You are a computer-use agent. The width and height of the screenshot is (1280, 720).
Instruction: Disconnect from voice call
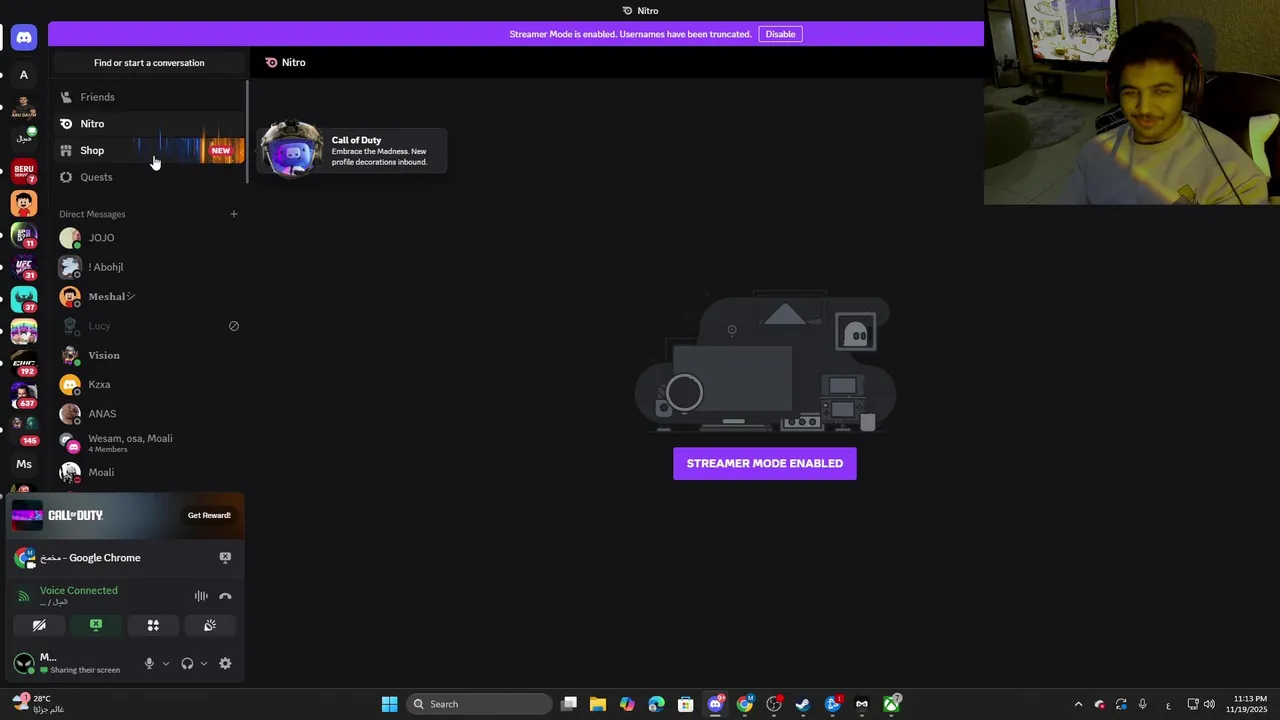(x=225, y=596)
